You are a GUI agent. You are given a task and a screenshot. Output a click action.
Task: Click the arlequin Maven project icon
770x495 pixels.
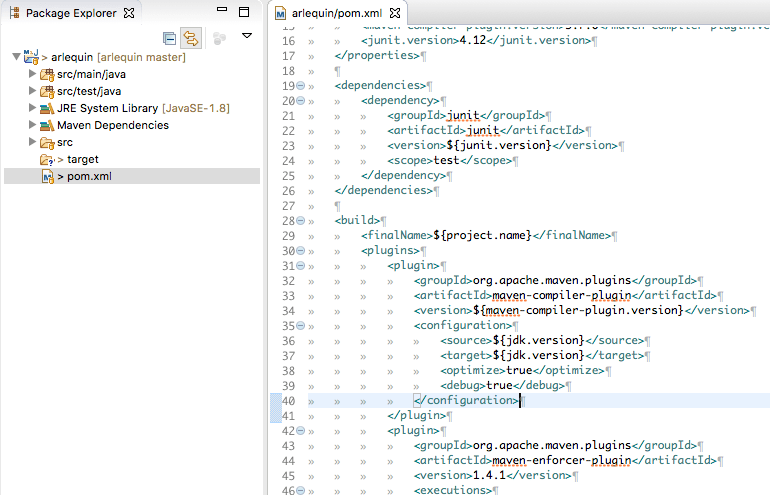click(x=31, y=57)
